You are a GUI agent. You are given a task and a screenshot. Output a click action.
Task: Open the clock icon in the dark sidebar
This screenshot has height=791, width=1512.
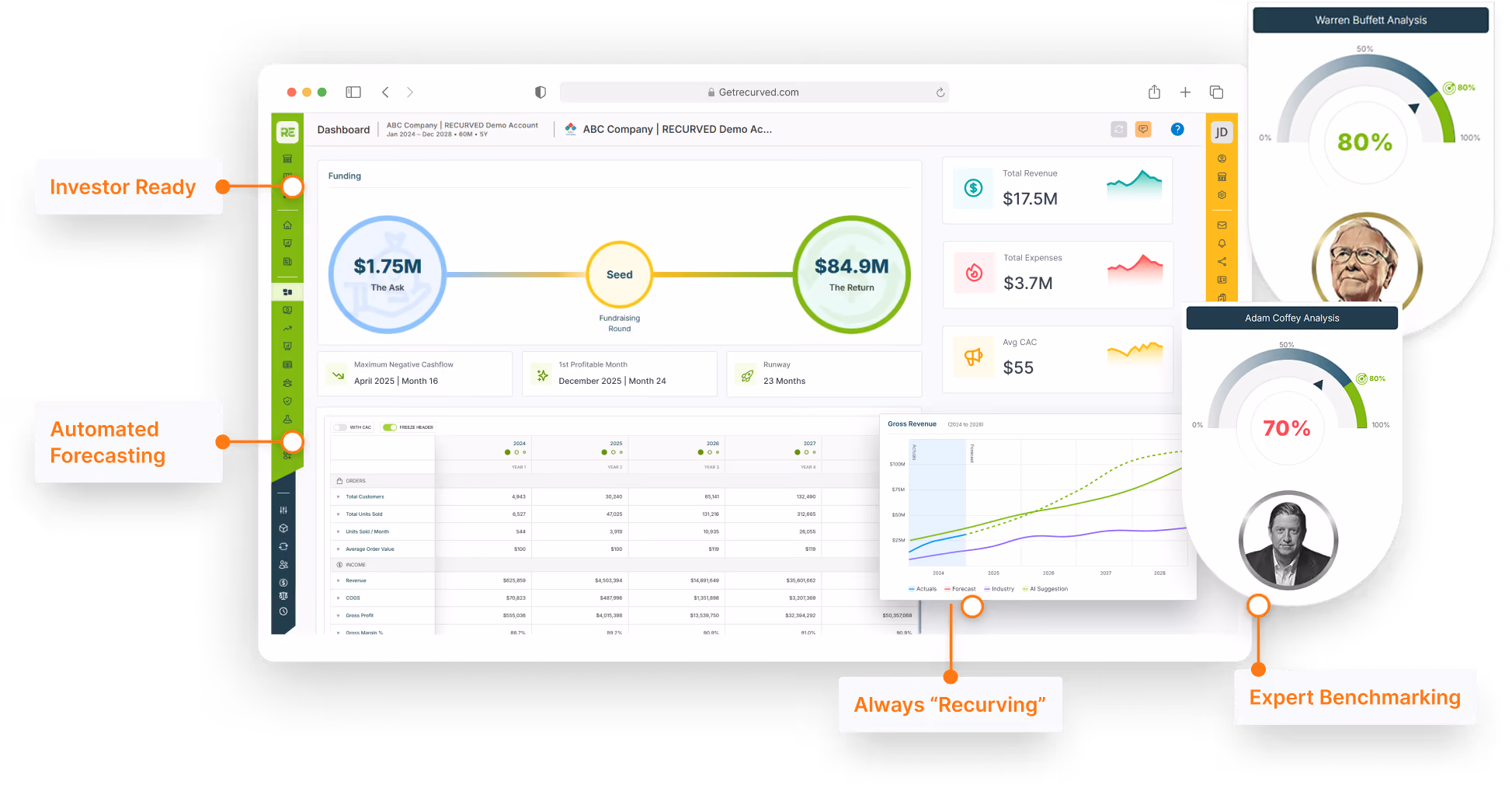[x=283, y=612]
